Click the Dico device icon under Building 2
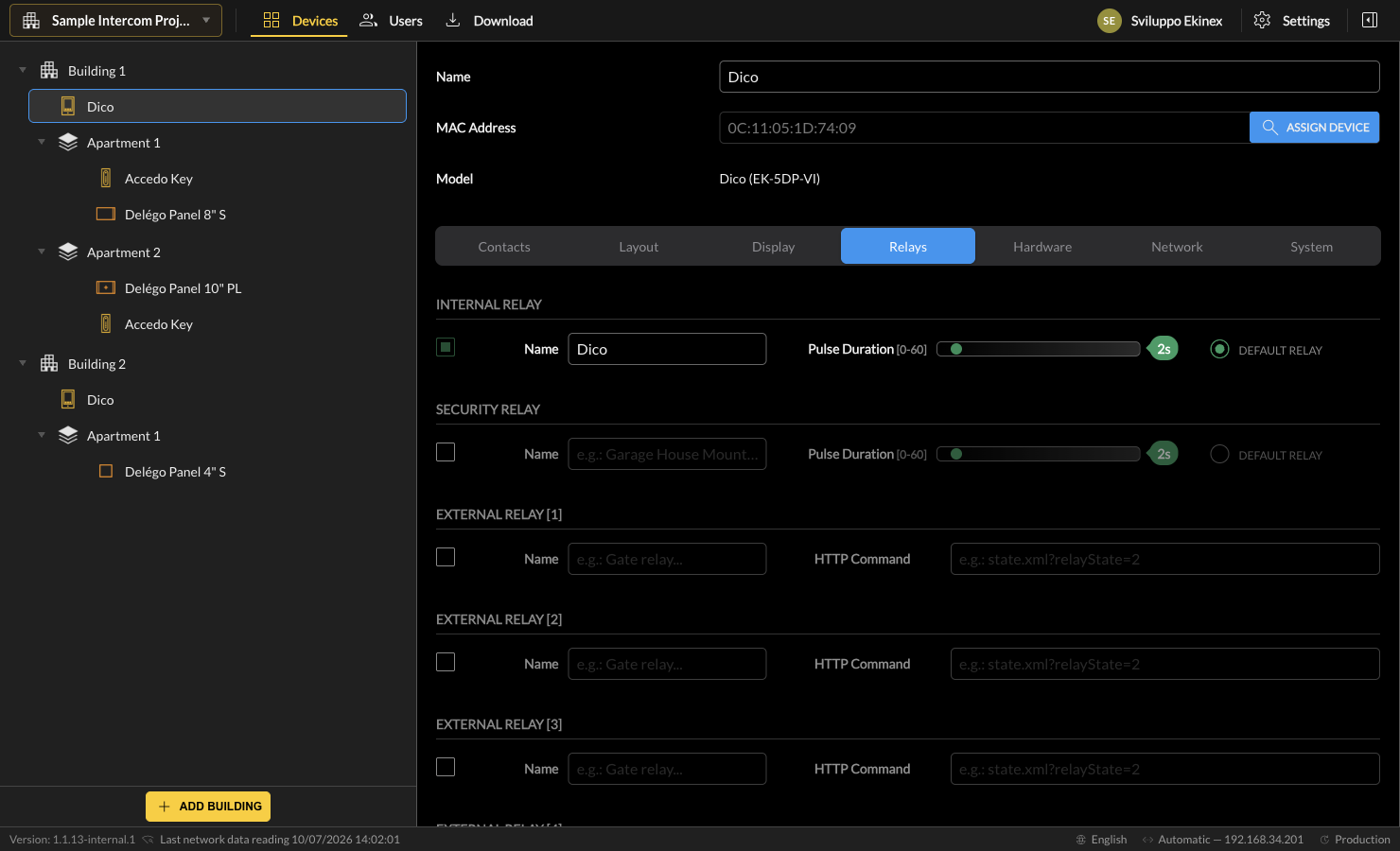The width and height of the screenshot is (1400, 851). click(68, 400)
